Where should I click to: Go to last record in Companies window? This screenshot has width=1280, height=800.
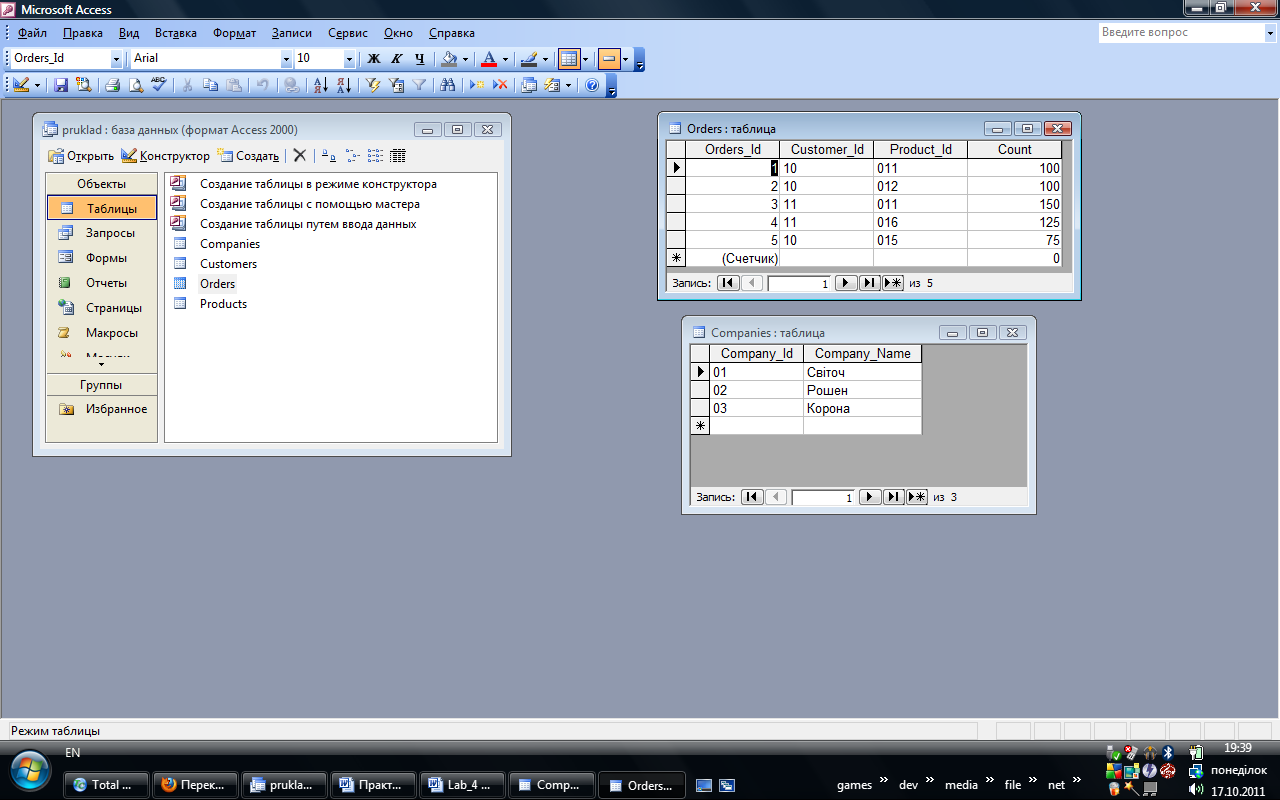(894, 497)
